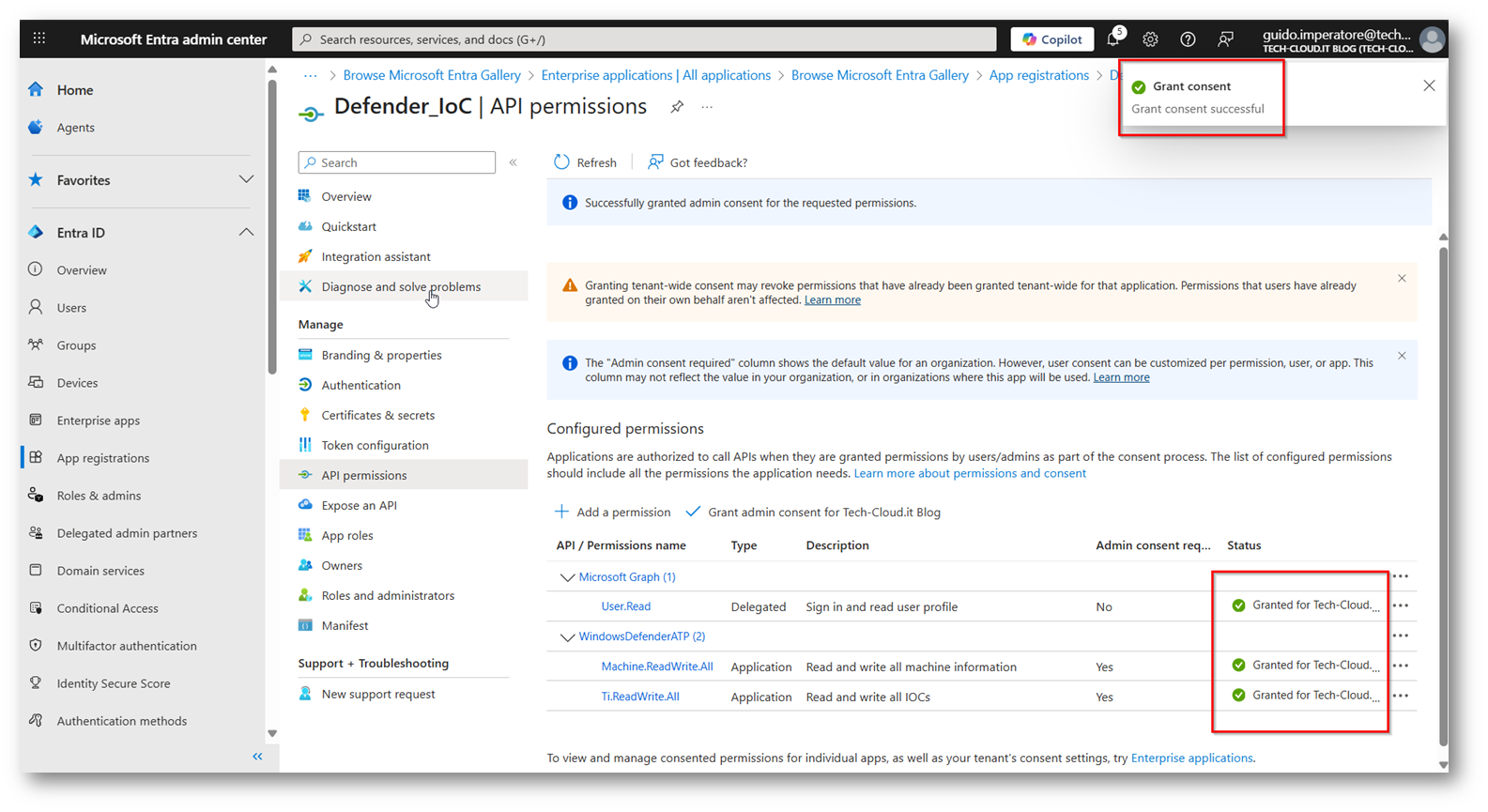Open the Copilot button
This screenshot has width=1488, height=812.
1052,39
